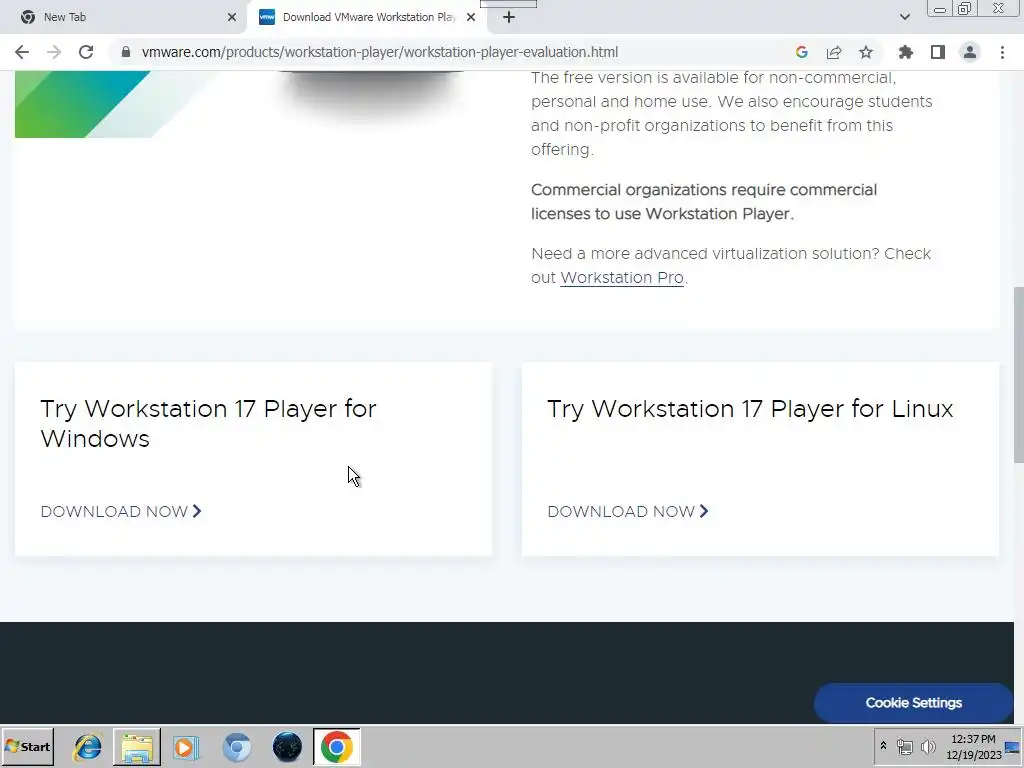This screenshot has height=768, width=1024.
Task: Open the Google icon in address bar
Action: click(801, 52)
